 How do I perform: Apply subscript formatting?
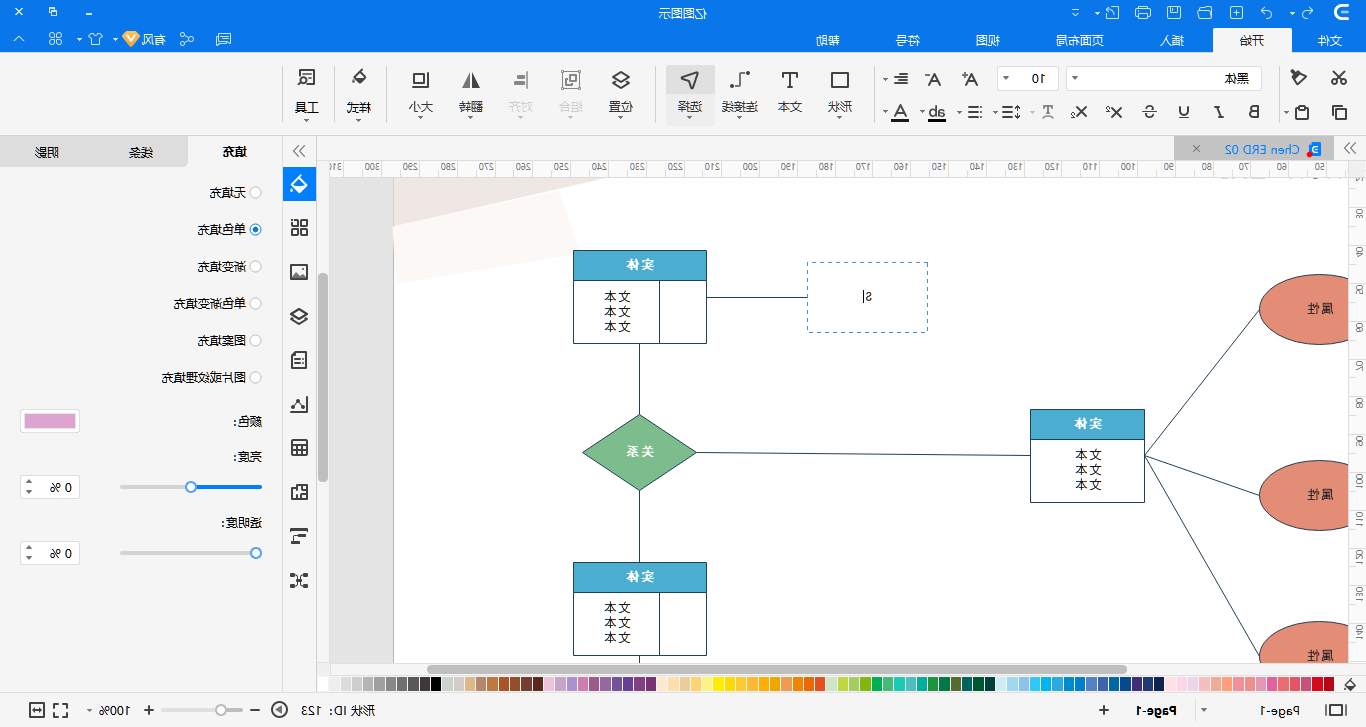(1079, 112)
